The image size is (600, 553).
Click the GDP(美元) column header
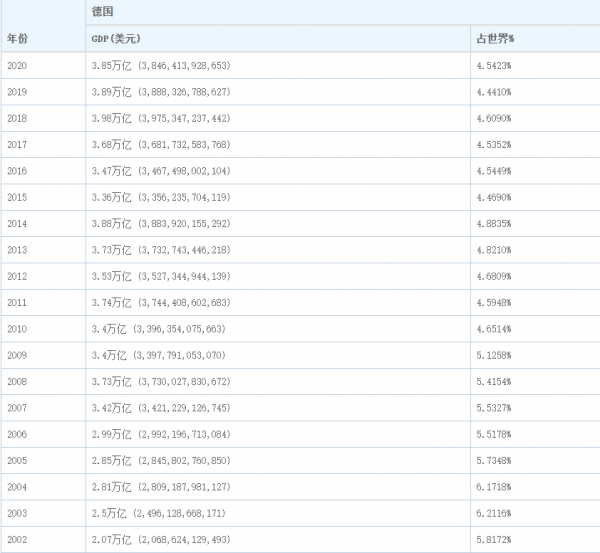pyautogui.click(x=119, y=39)
